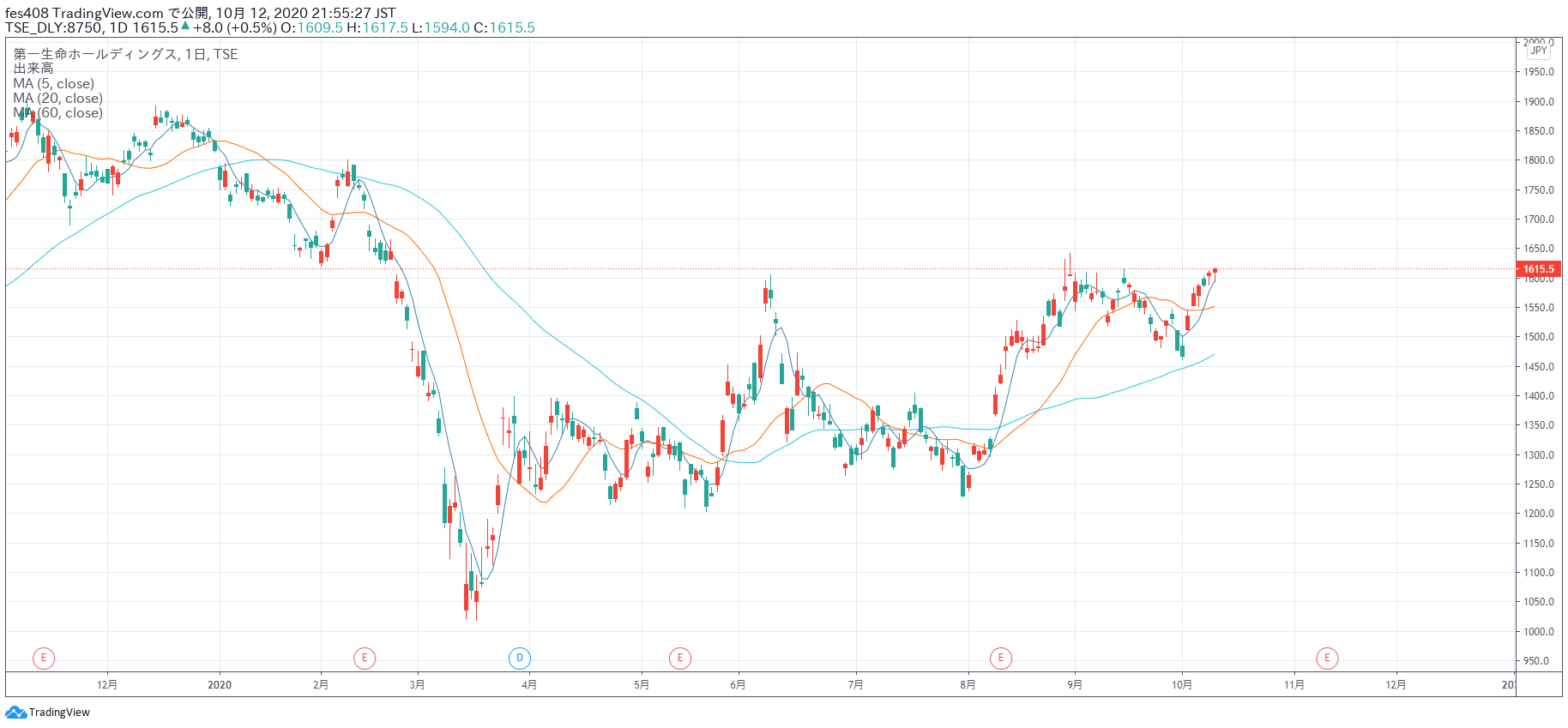
Task: Click the earnings E marker in August
Action: pos(1001,659)
